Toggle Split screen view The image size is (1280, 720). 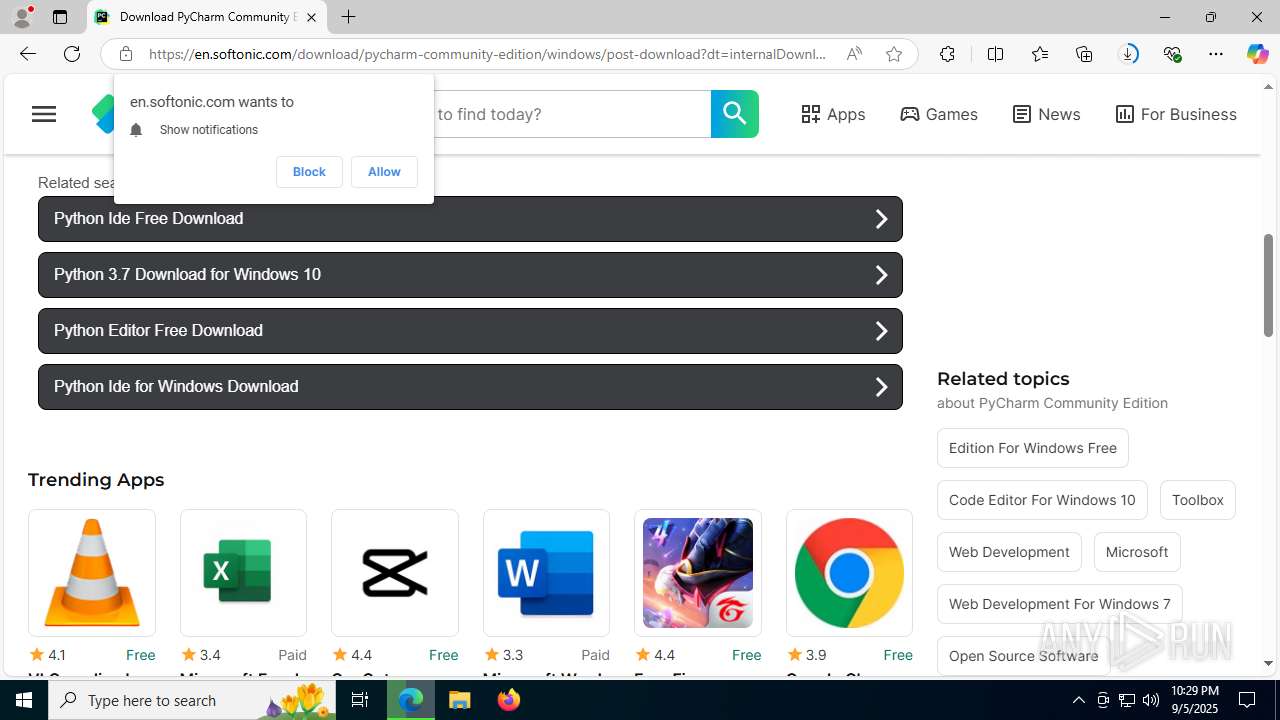tap(995, 54)
